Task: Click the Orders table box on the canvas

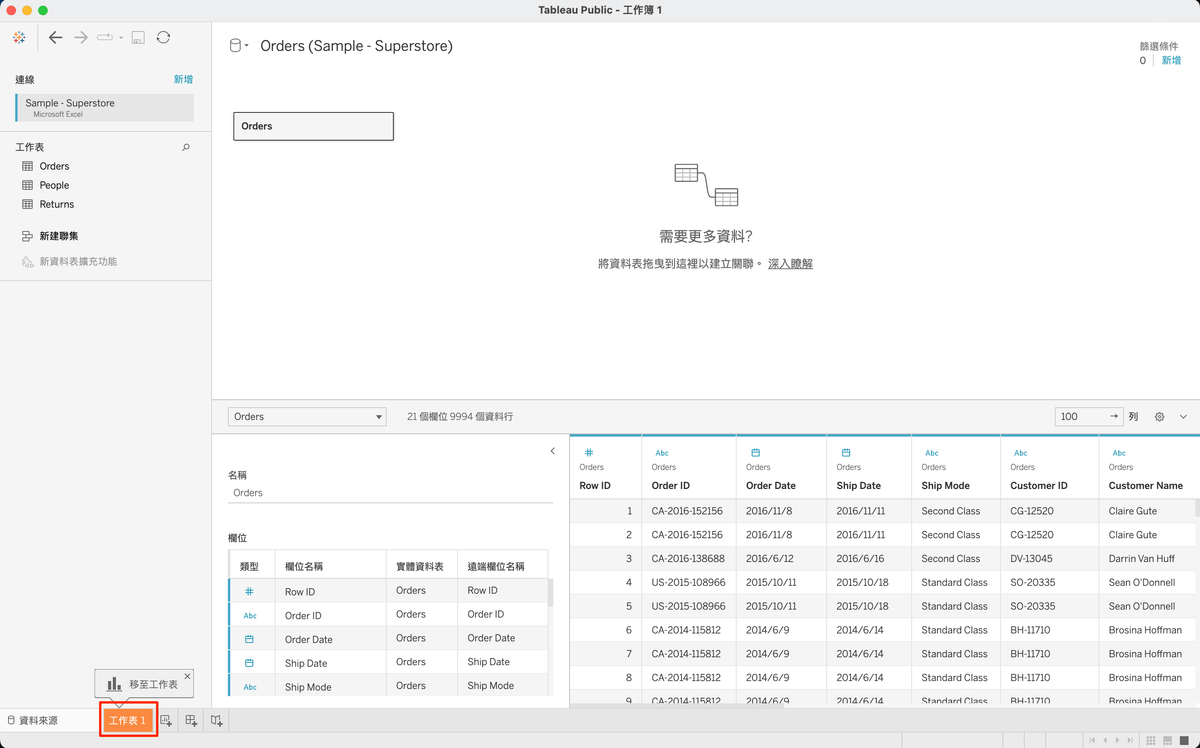Action: [x=313, y=126]
